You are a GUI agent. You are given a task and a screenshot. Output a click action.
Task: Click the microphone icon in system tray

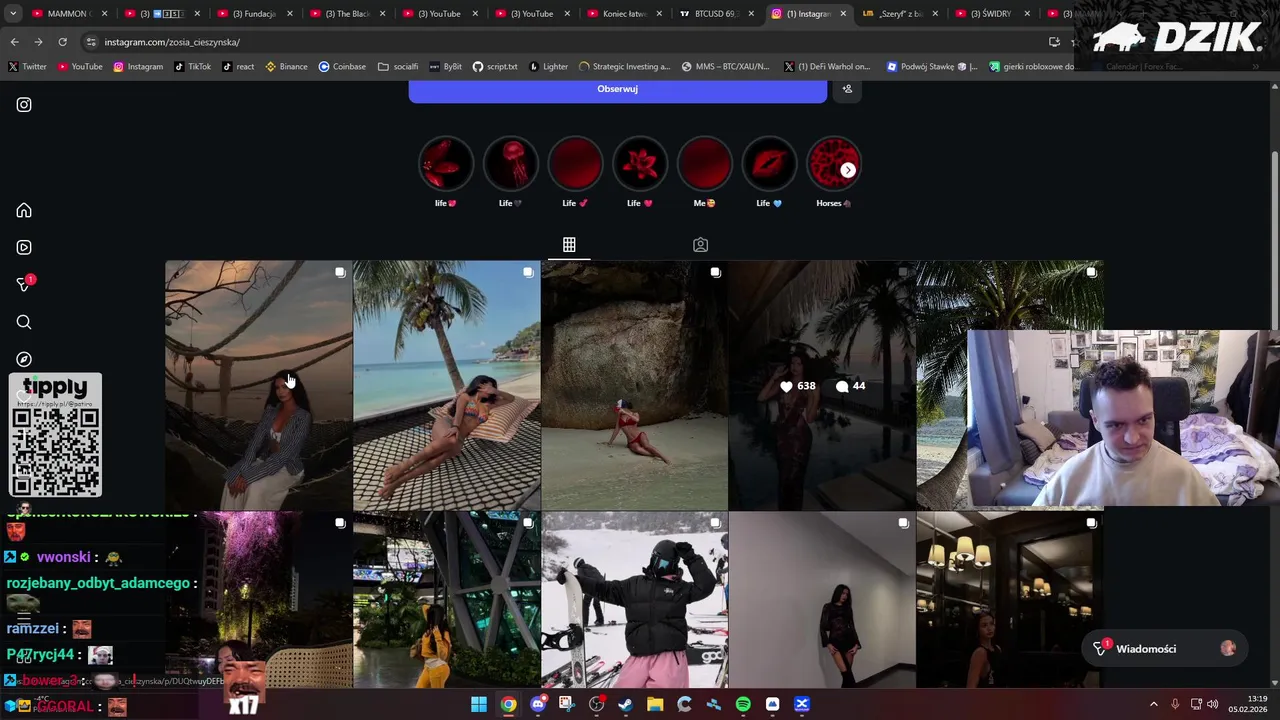[1175, 704]
